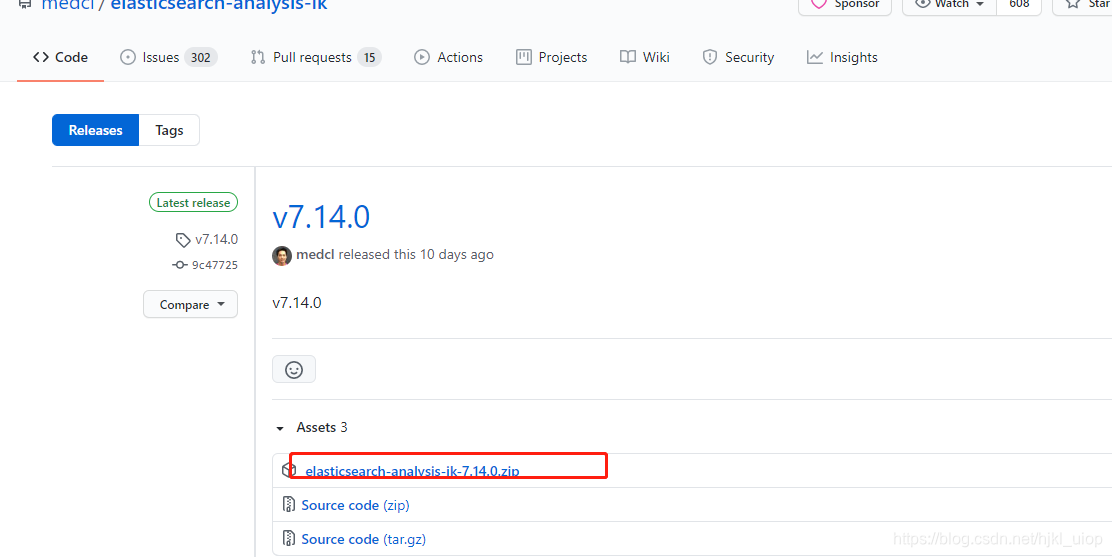Download Source code (tar.gz)

(x=364, y=539)
